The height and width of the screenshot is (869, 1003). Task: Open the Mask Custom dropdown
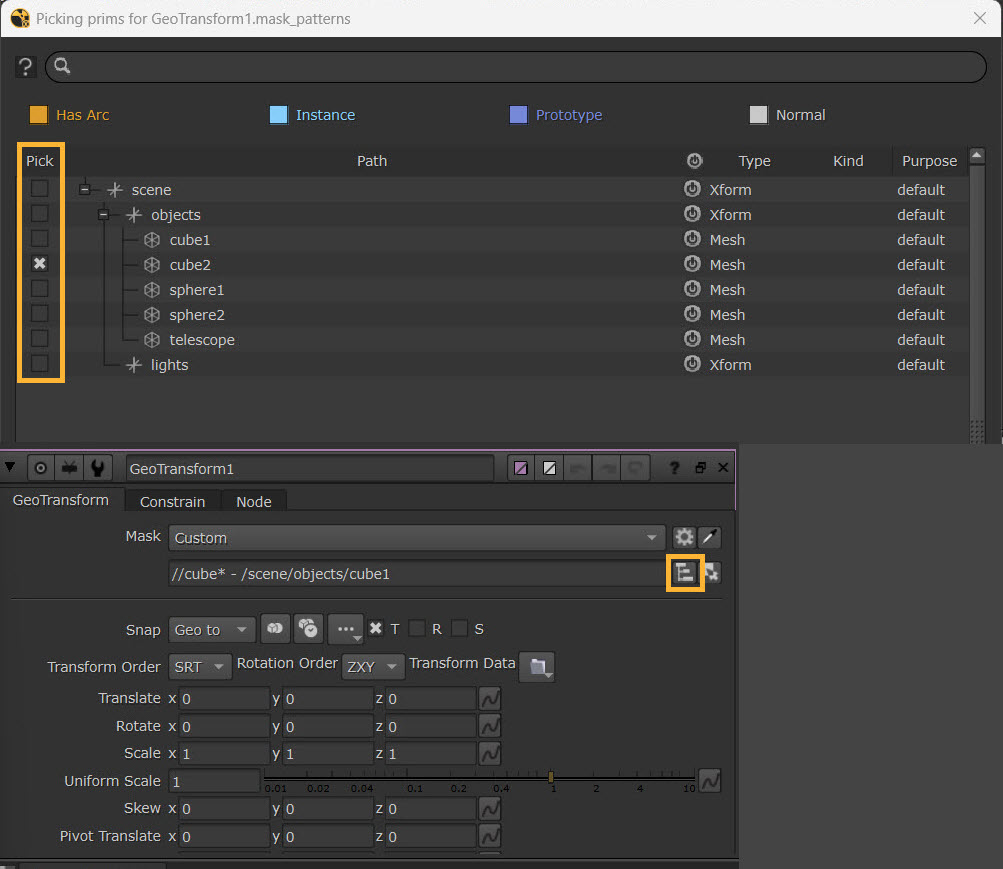[416, 538]
